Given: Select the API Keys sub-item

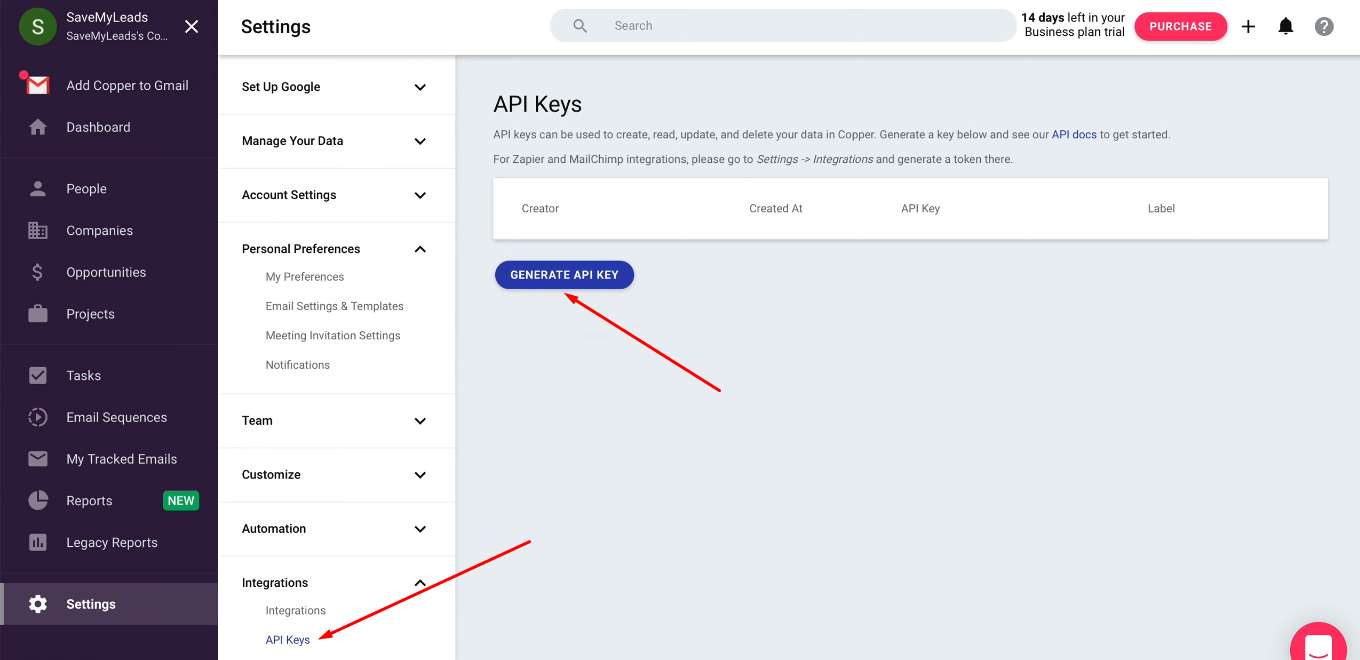Looking at the screenshot, I should pos(287,640).
